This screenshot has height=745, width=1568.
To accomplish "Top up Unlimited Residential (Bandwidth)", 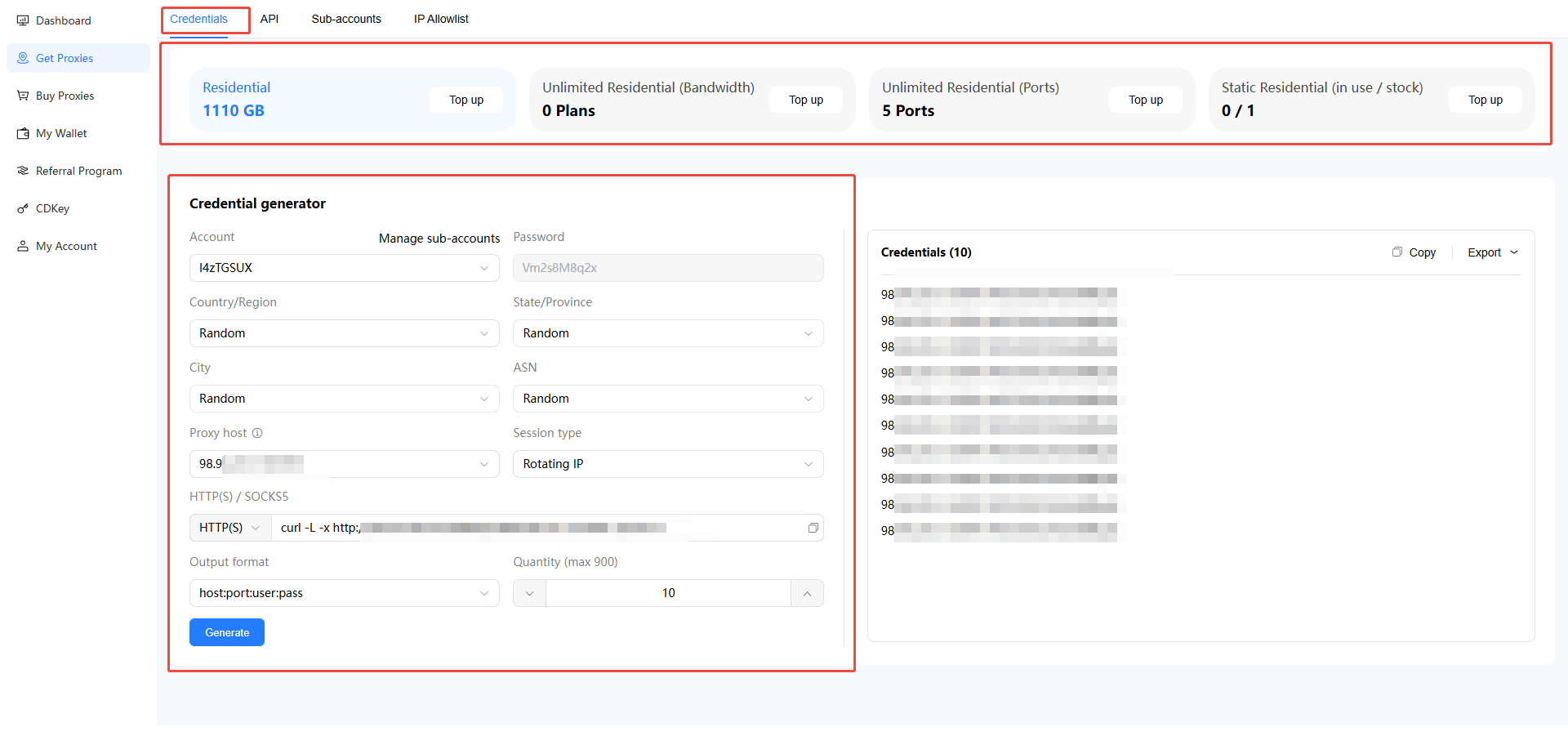I will pyautogui.click(x=806, y=100).
